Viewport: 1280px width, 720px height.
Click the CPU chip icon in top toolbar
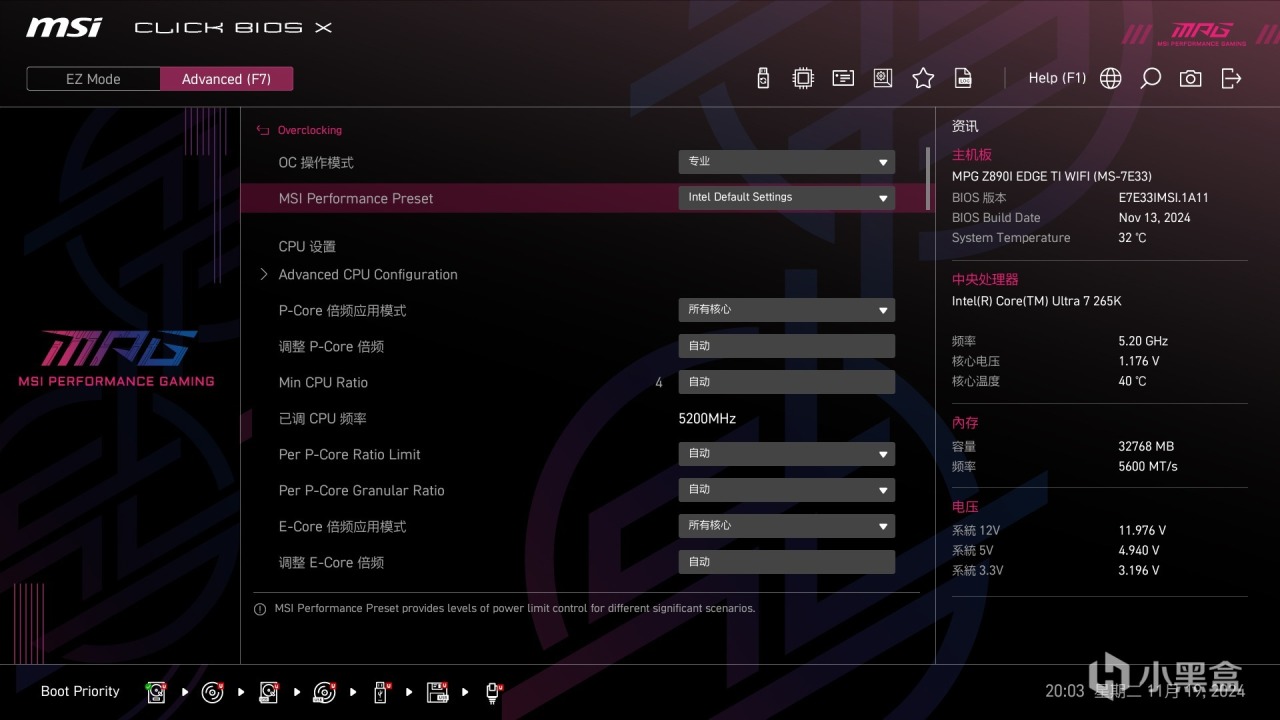(802, 78)
